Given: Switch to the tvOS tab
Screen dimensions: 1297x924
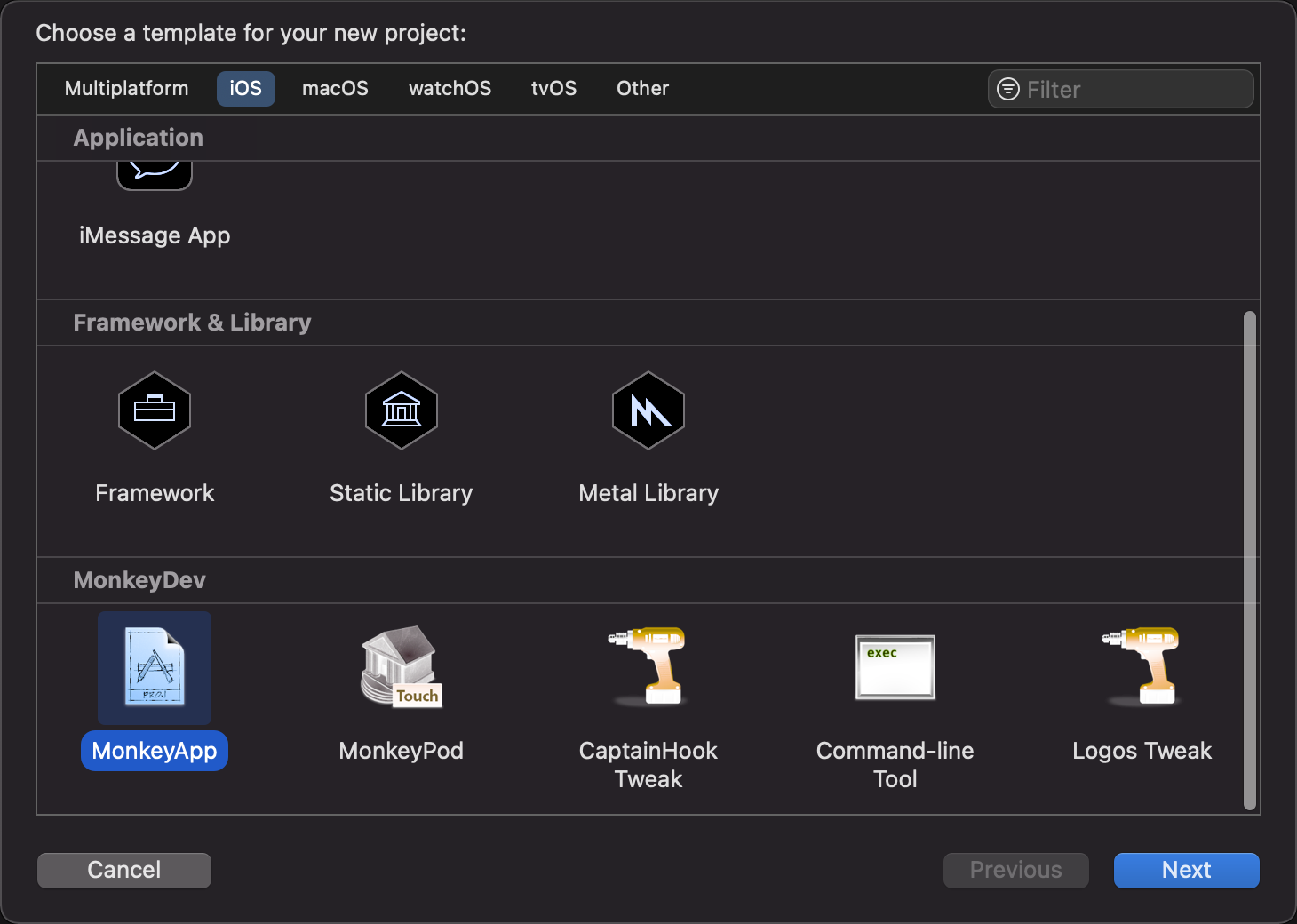Looking at the screenshot, I should [x=553, y=89].
